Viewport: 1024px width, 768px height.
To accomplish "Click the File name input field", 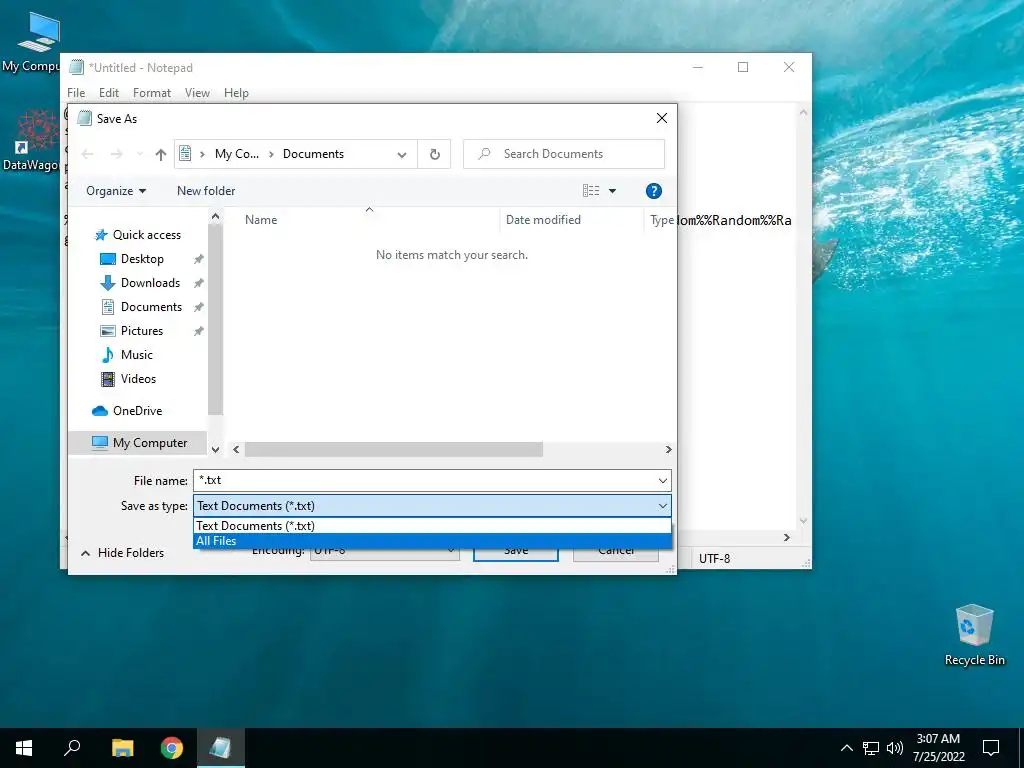I will click(x=424, y=481).
